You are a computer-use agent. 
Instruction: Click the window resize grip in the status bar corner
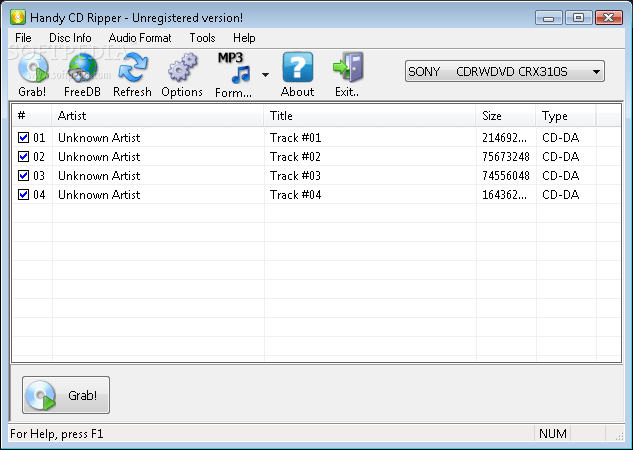(x=618, y=435)
